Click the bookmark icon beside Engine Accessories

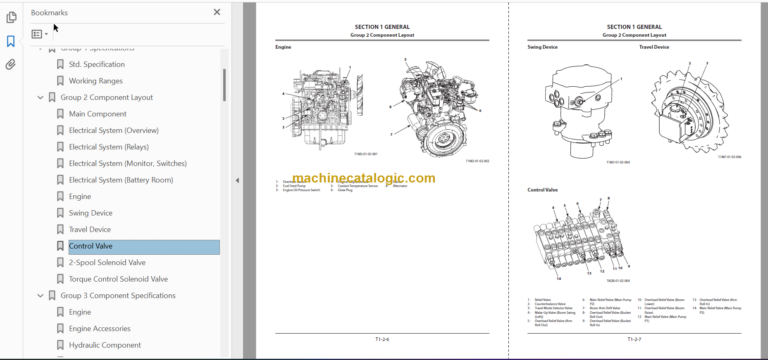coord(60,329)
